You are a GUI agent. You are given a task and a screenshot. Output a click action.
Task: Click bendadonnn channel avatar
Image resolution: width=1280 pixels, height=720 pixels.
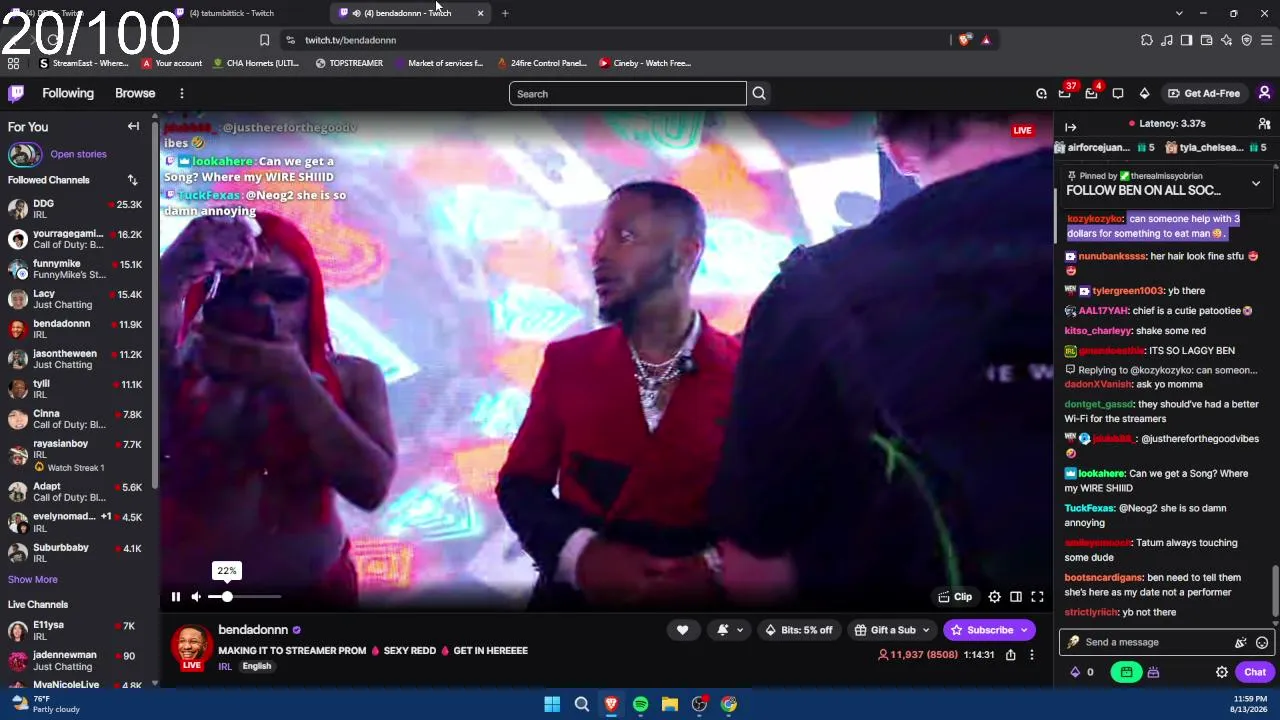coord(191,647)
